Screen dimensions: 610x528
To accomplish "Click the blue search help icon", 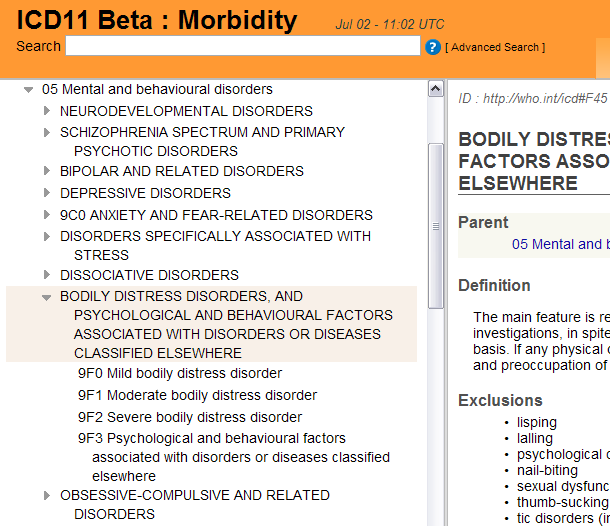I will [433, 47].
